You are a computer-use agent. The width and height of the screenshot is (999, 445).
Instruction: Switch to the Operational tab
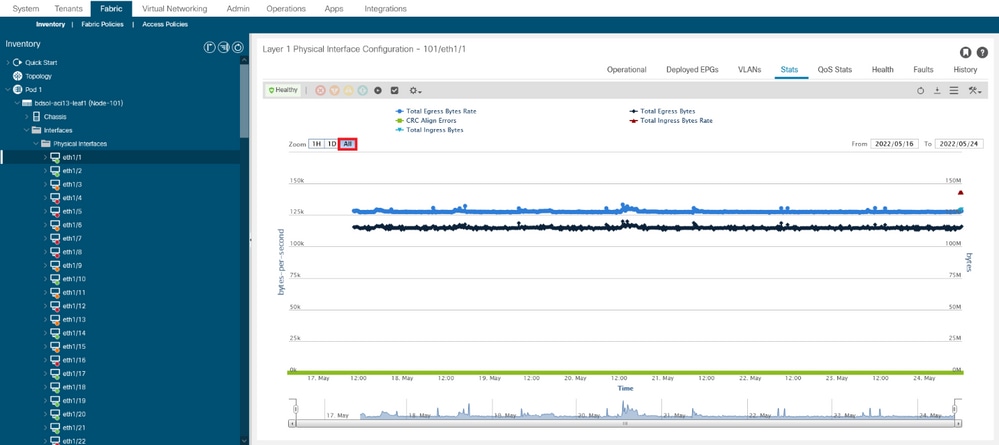coord(626,69)
